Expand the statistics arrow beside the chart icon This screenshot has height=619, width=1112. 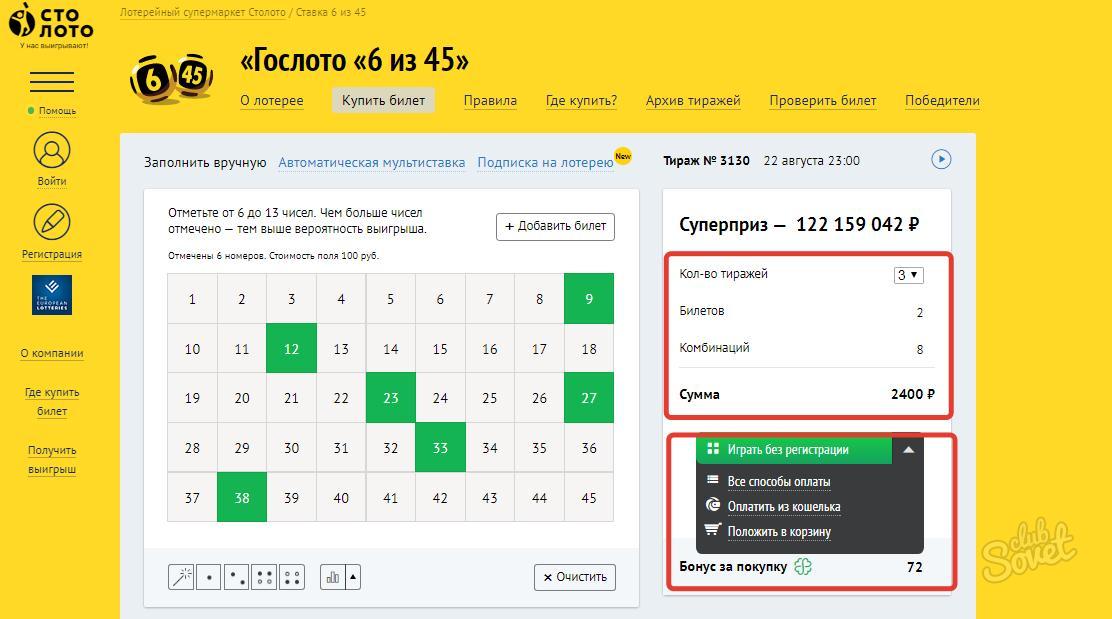[x=353, y=577]
